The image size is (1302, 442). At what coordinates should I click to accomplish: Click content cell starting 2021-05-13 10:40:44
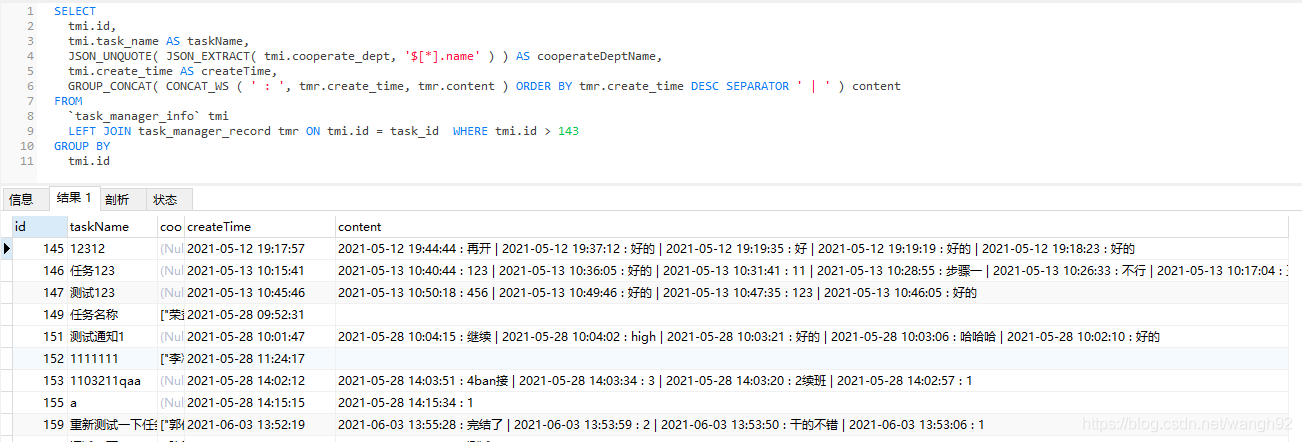point(812,270)
